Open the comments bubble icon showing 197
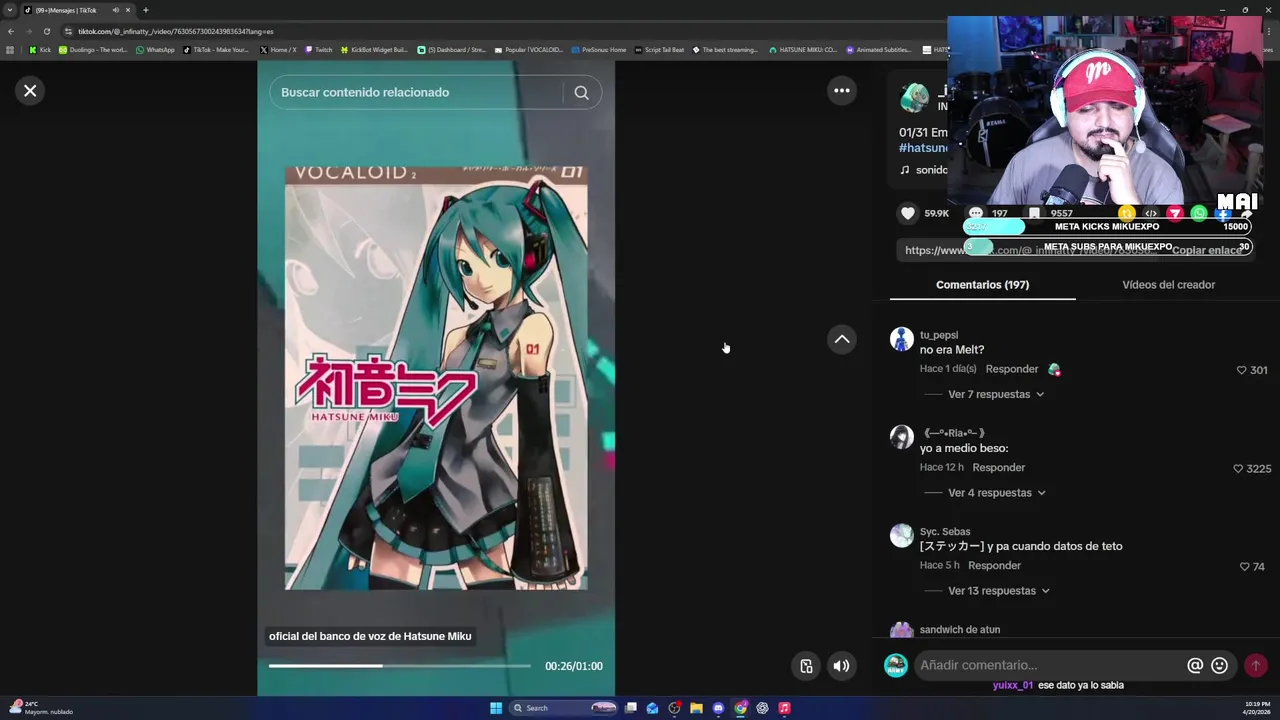 point(976,213)
